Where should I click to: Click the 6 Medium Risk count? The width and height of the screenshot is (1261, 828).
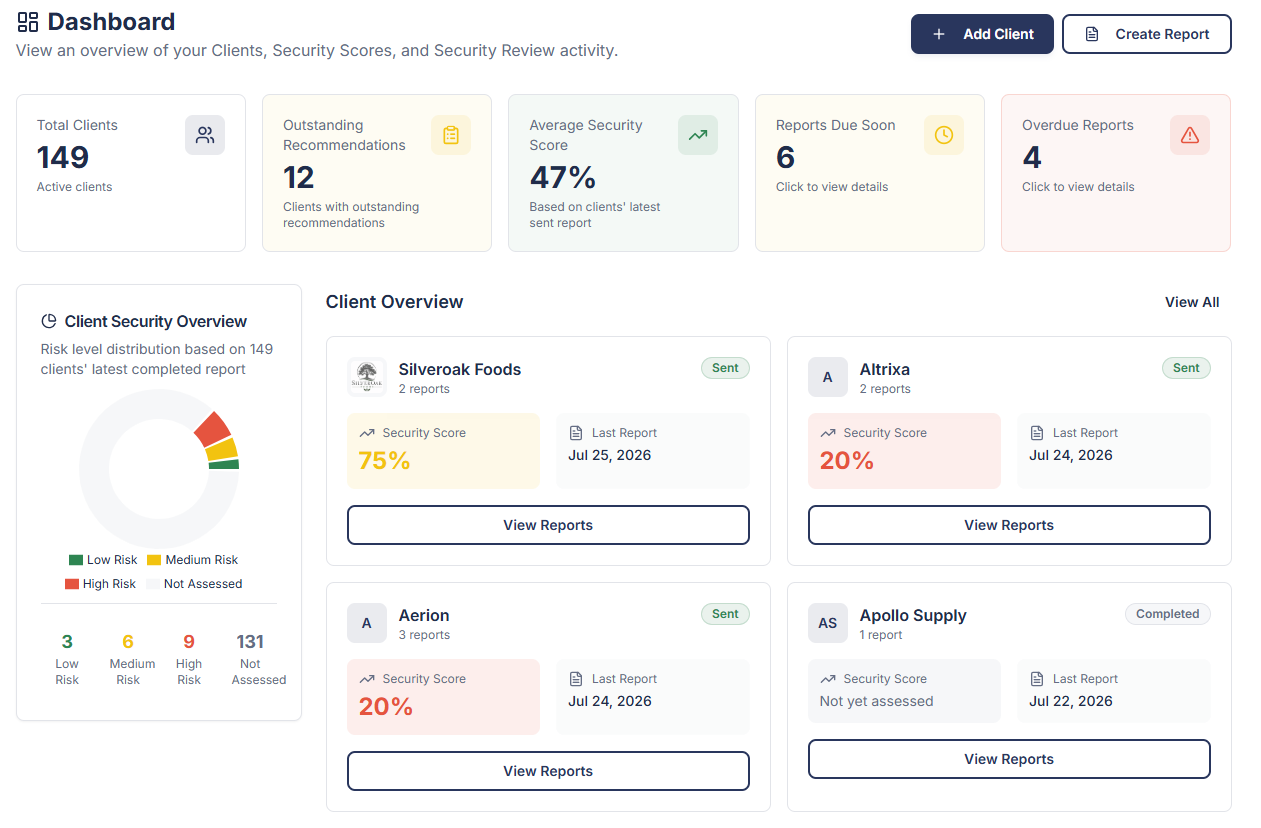[128, 642]
